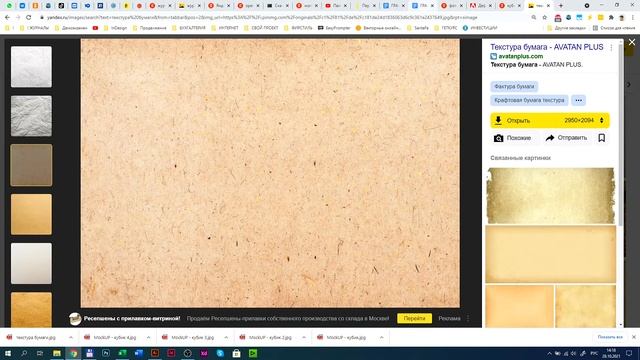Viewport: 640px width, 360px height.
Task: Click the Перейти ad button
Action: pyautogui.click(x=414, y=318)
